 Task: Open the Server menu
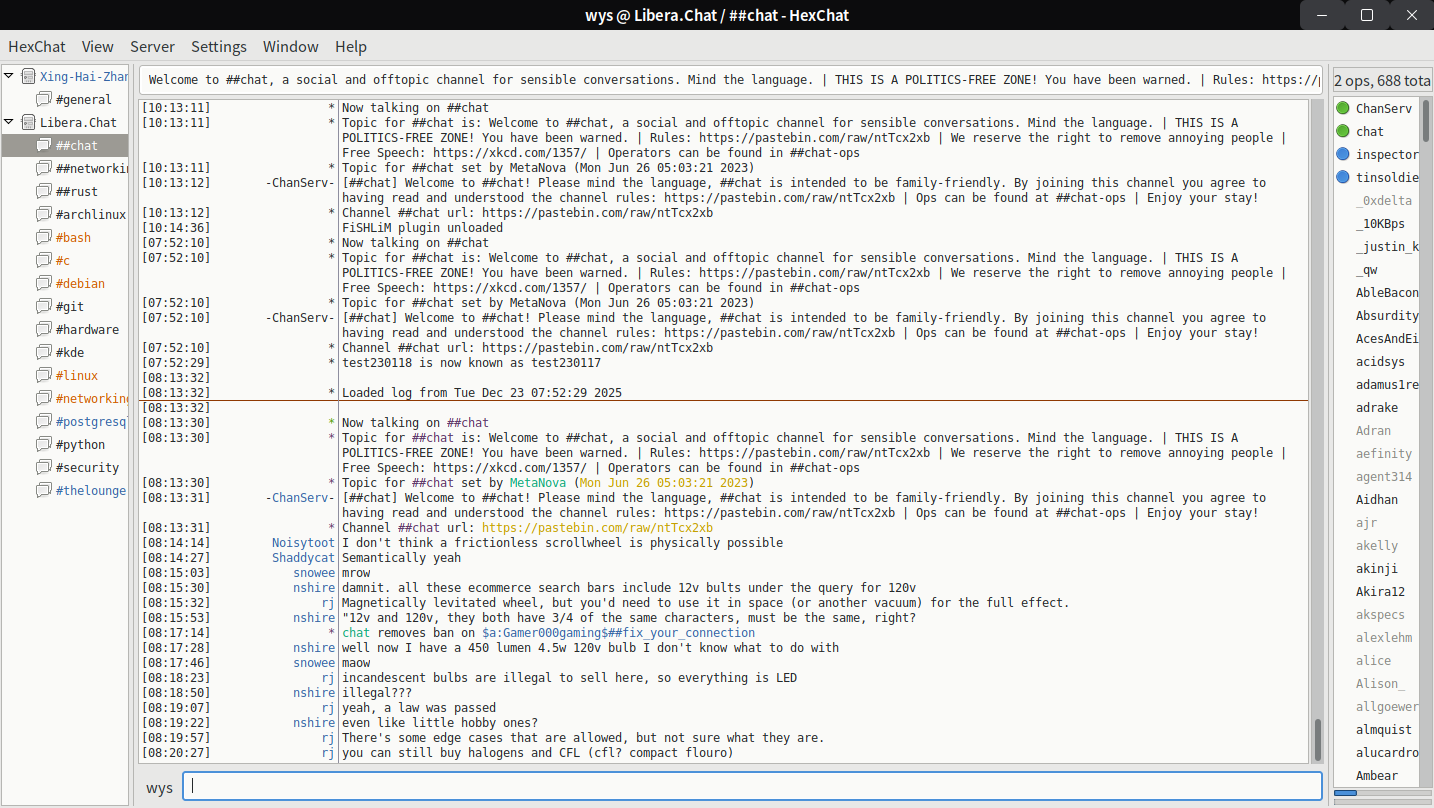[152, 46]
